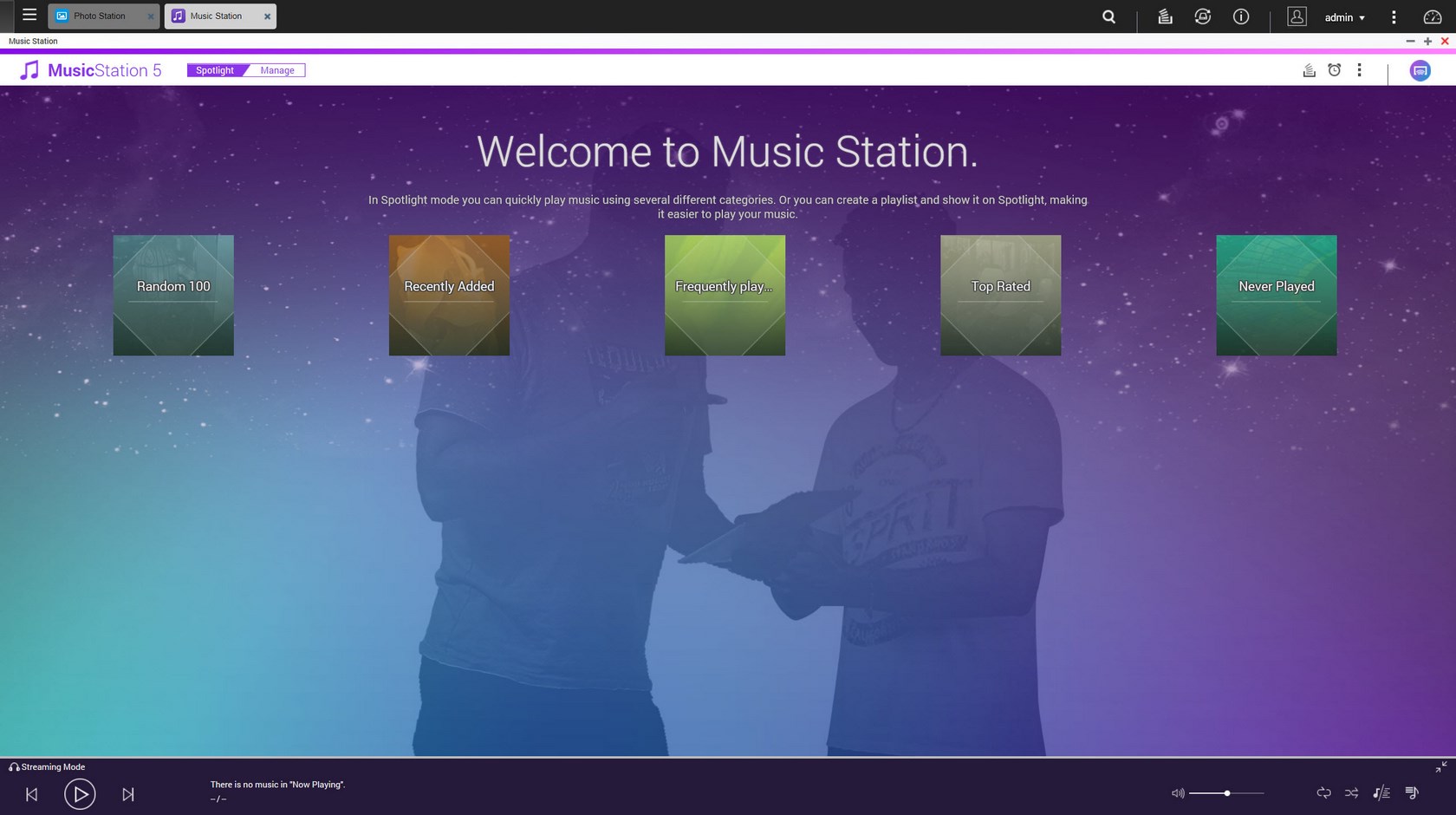The width and height of the screenshot is (1456, 815).
Task: Click the MusicStation 5 logo
Action: coord(91,70)
